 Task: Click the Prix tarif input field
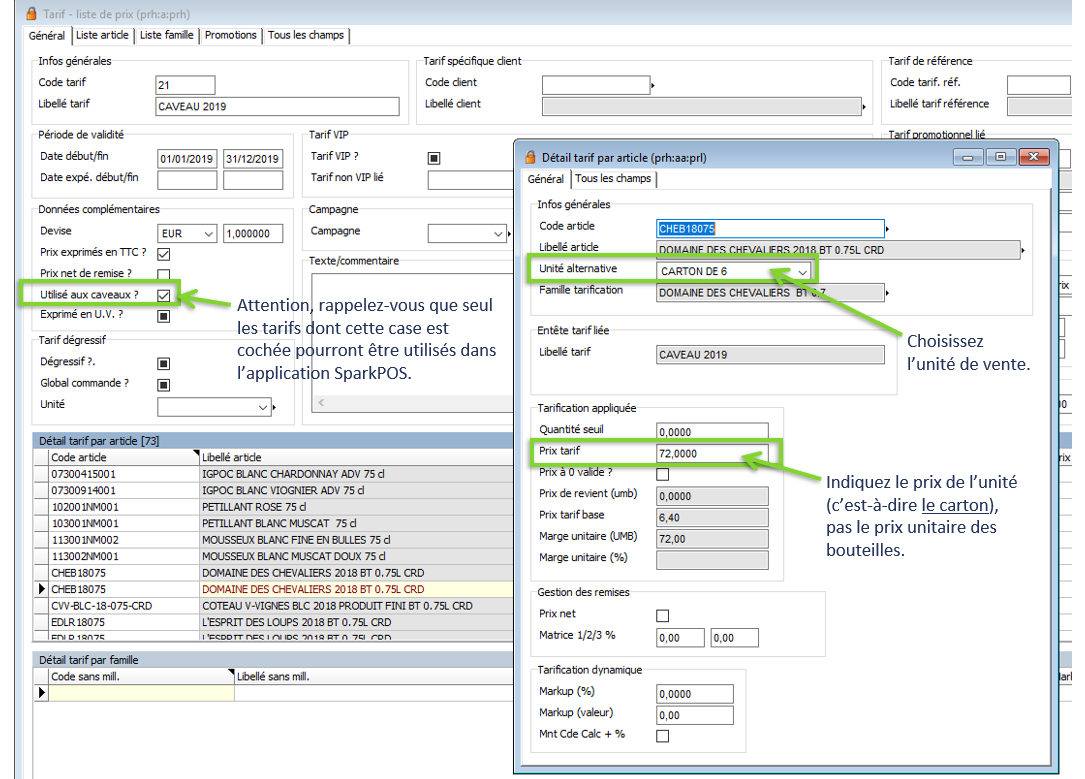pyautogui.click(x=711, y=454)
